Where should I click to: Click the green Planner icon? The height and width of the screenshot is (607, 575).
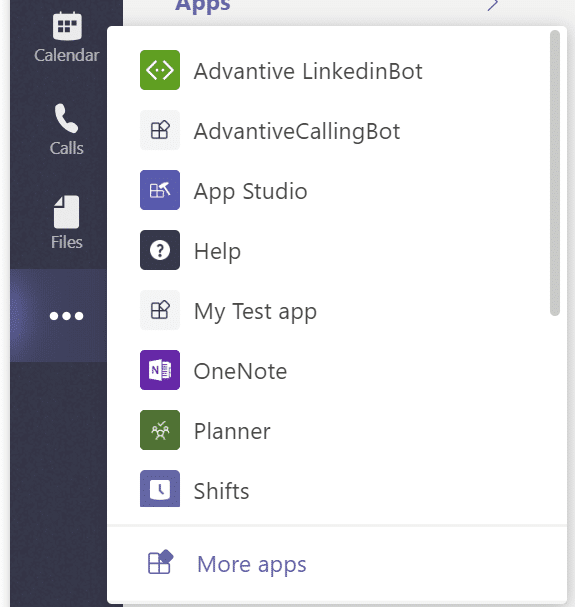160,430
